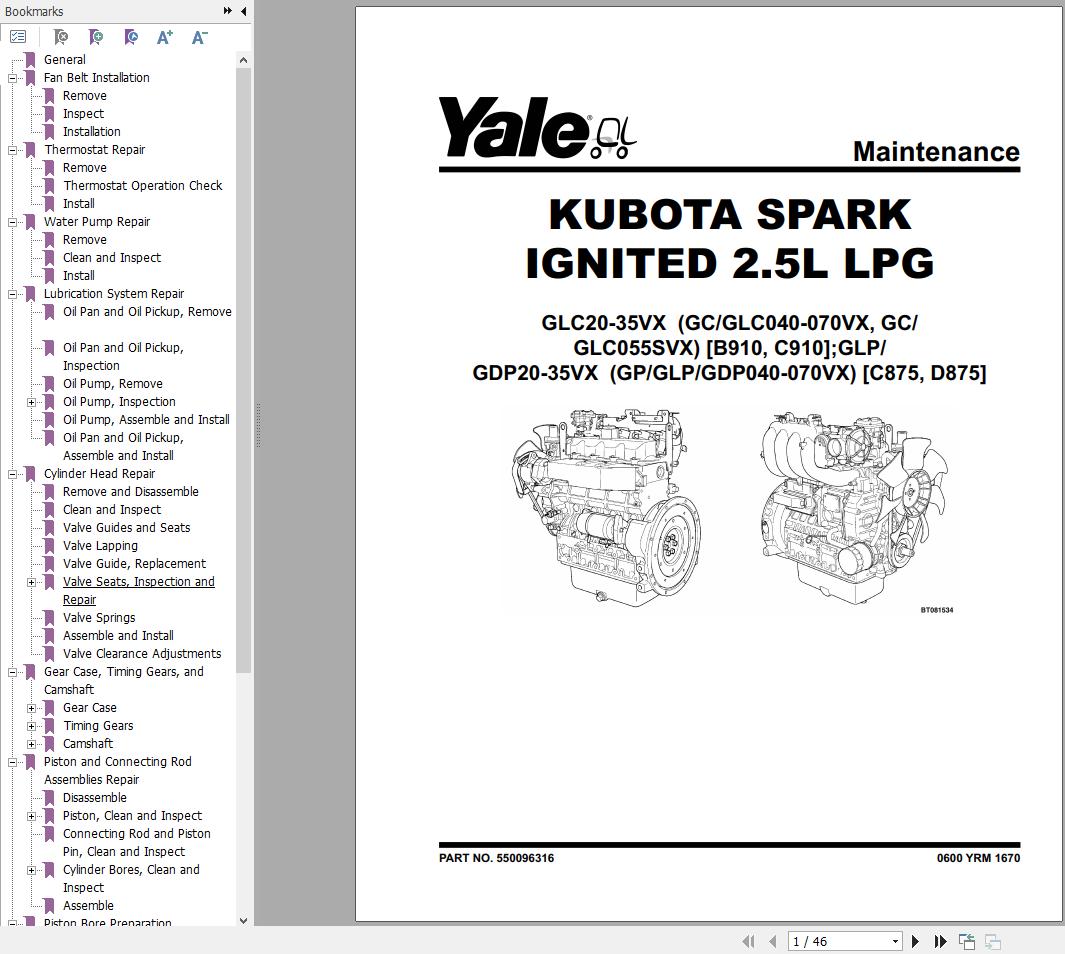1065x954 pixels.
Task: Collapse the Lubrication System Repair node
Action: click(x=12, y=294)
